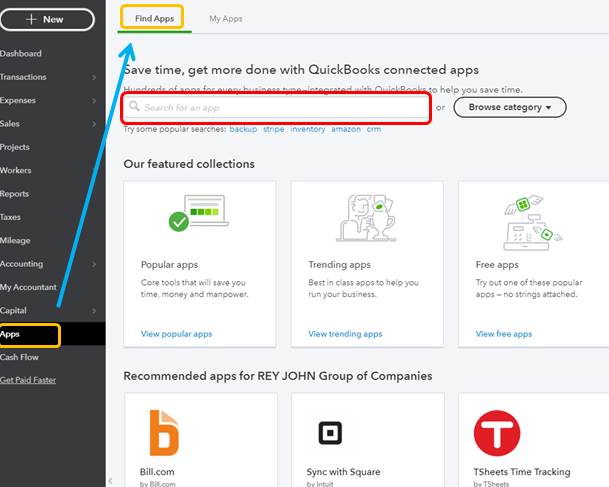Open Sales in the sidebar
The image size is (609, 487).
pyautogui.click(x=10, y=123)
